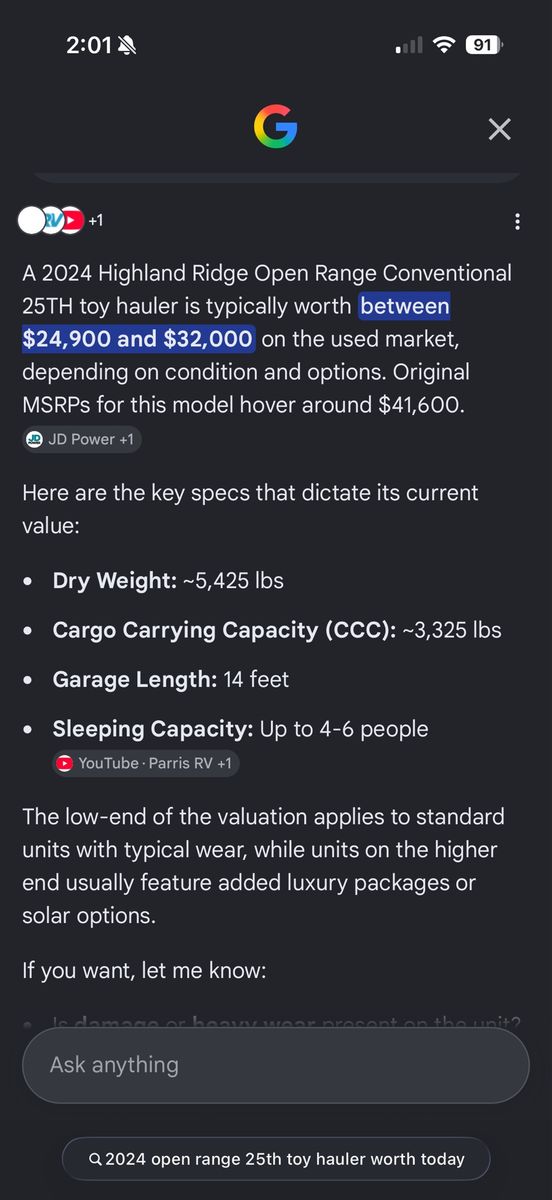The image size is (552, 1200).
Task: Open the three-dot more options menu
Action: click(x=517, y=221)
